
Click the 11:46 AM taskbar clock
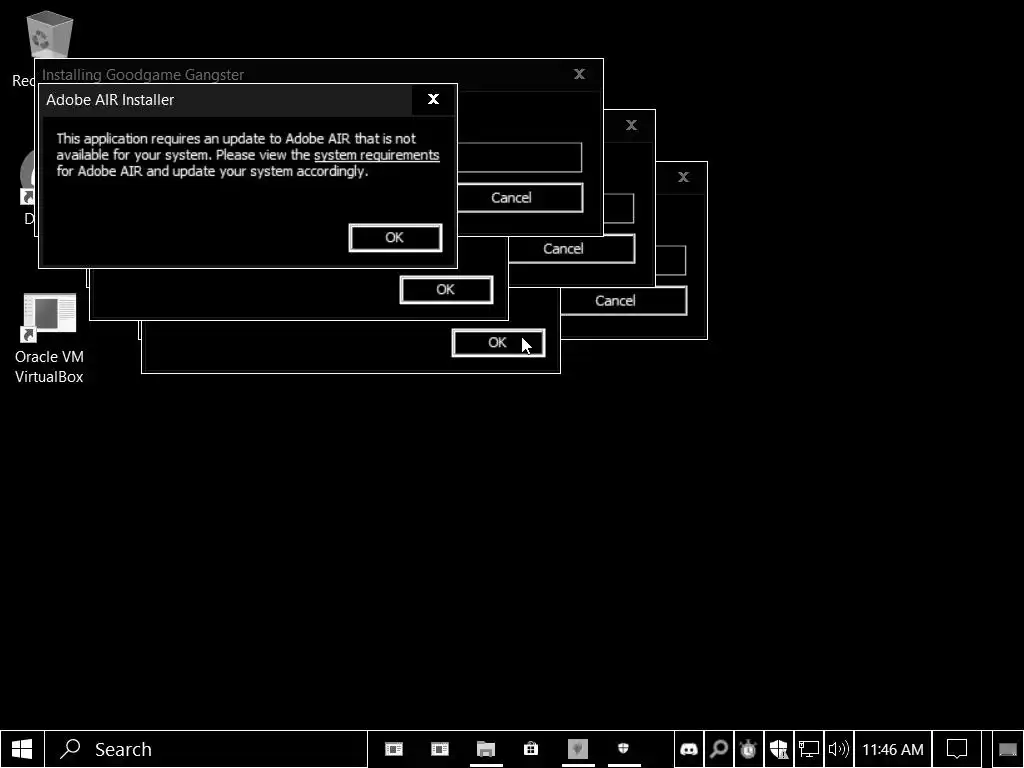pyautogui.click(x=893, y=750)
